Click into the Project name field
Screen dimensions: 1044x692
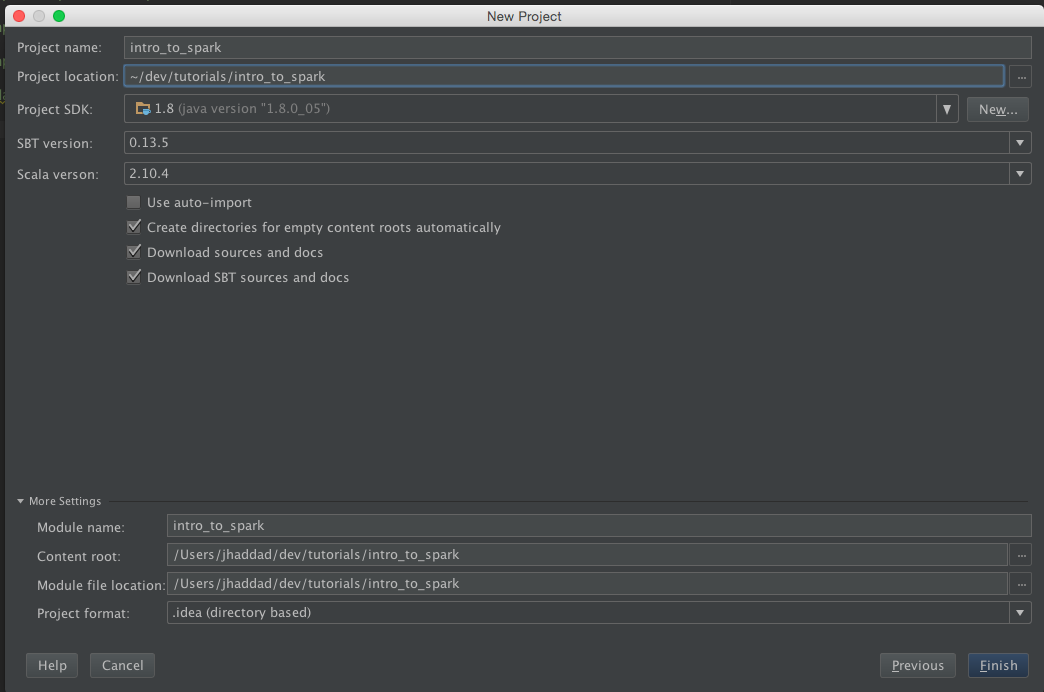point(576,47)
